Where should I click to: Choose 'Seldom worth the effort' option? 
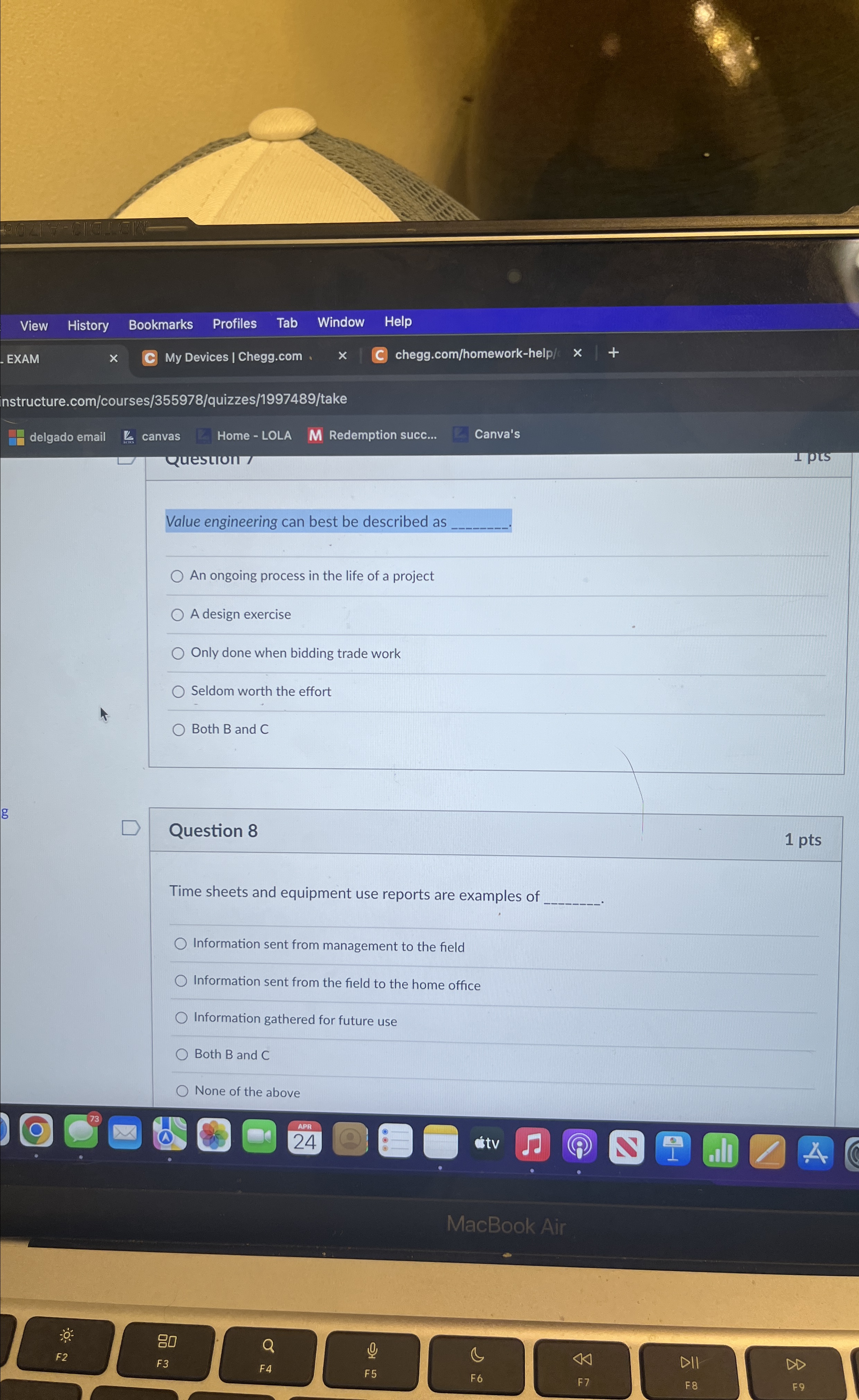point(178,691)
